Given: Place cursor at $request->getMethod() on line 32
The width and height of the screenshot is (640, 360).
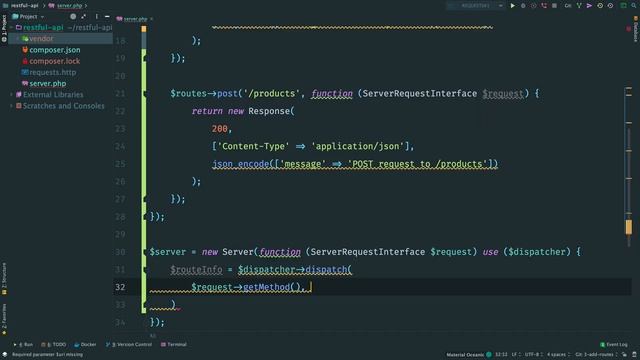Looking at the screenshot, I should 247,287.
